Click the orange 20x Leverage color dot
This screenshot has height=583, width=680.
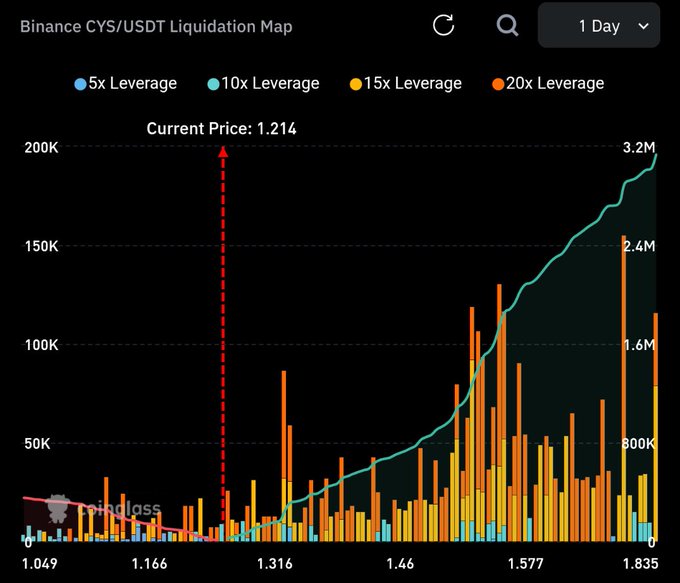498,84
